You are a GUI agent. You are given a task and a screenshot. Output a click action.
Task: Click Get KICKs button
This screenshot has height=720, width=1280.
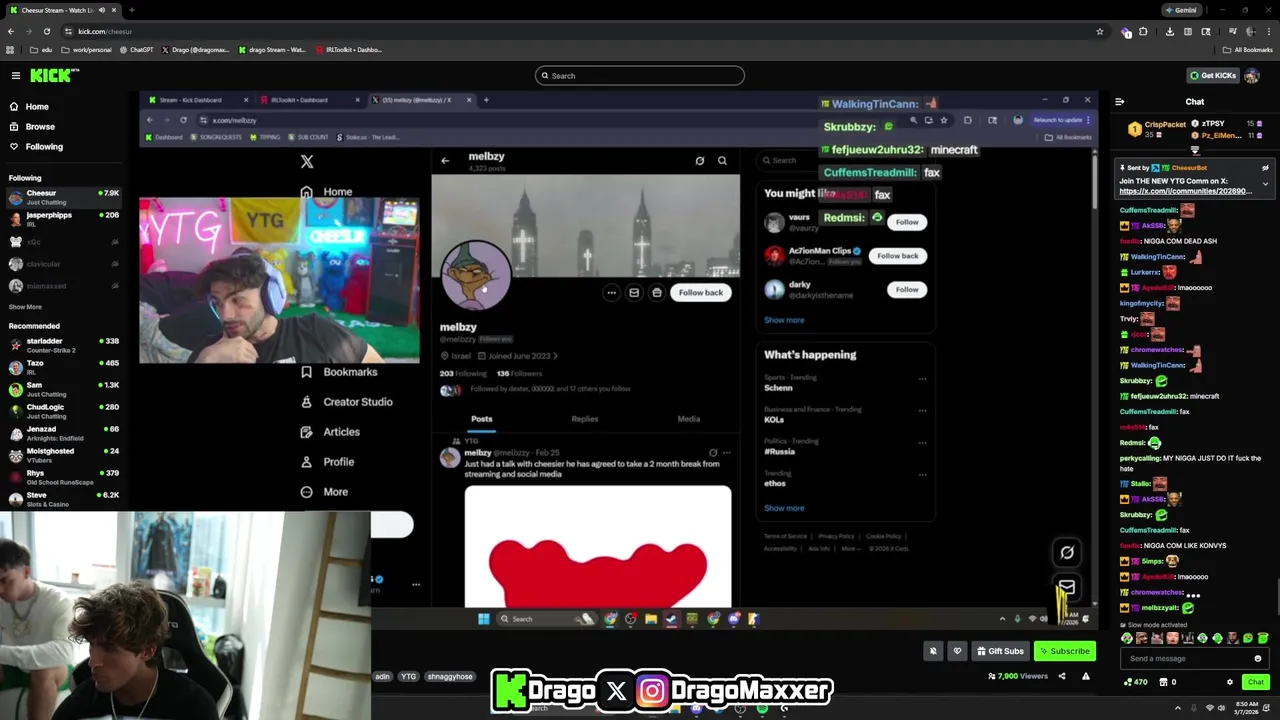1213,75
